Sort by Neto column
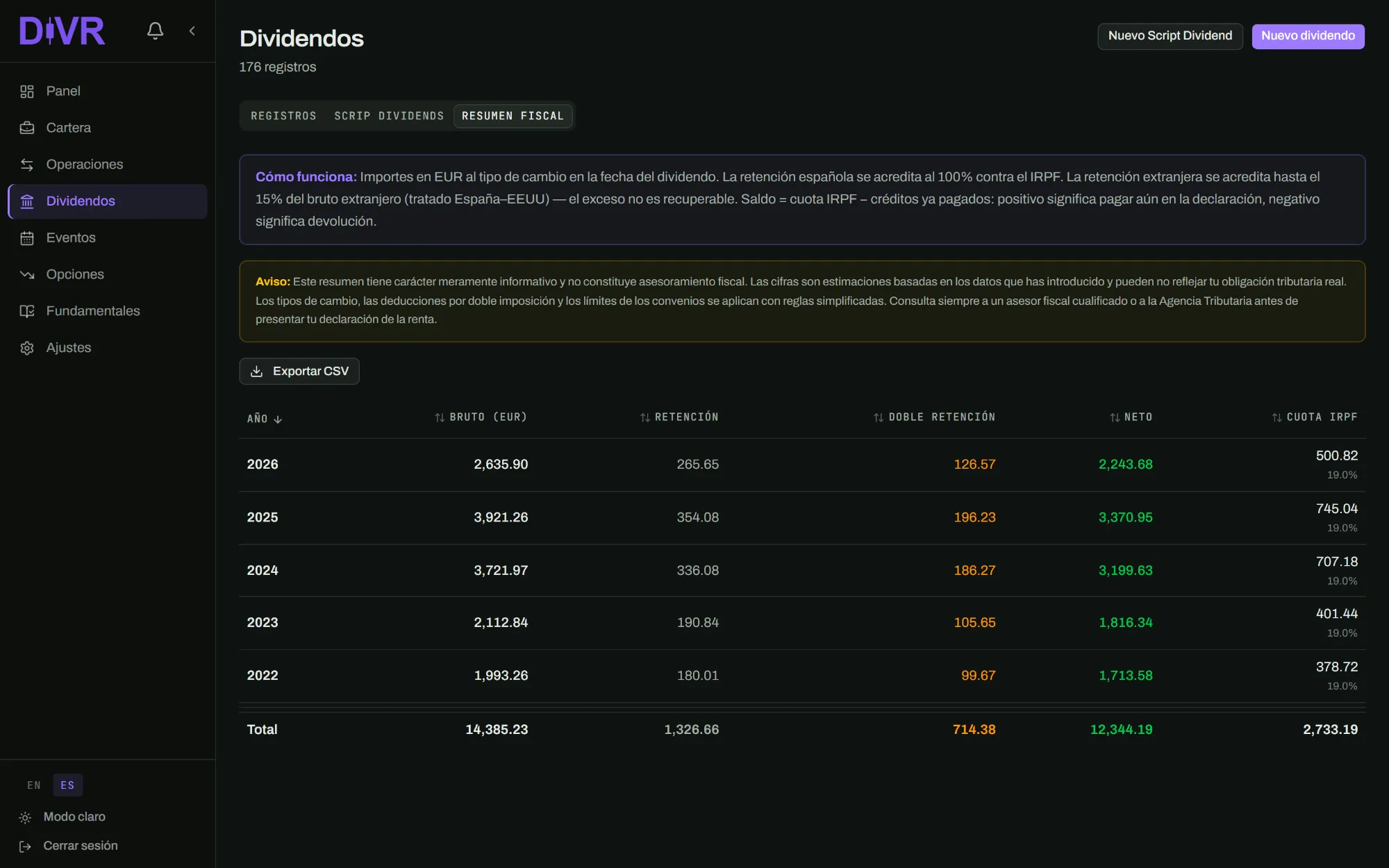1389x868 pixels. [1131, 417]
